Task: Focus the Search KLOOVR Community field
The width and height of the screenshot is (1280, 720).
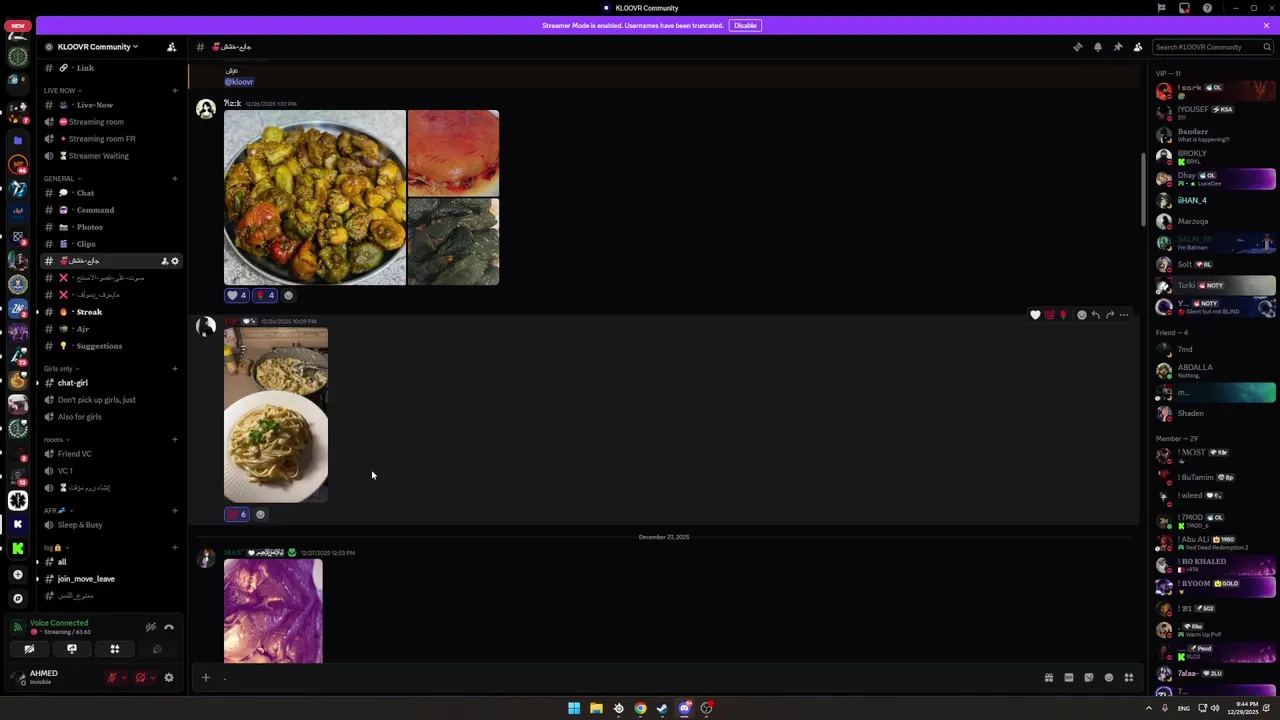Action: 1213,47
